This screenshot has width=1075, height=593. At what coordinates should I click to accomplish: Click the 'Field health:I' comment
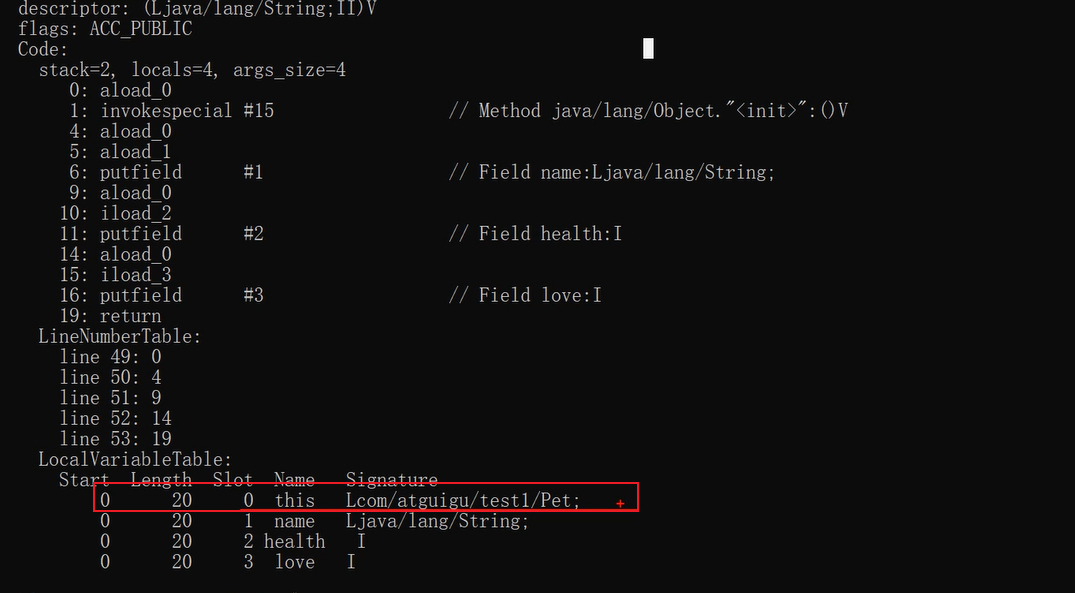pyautogui.click(x=550, y=234)
